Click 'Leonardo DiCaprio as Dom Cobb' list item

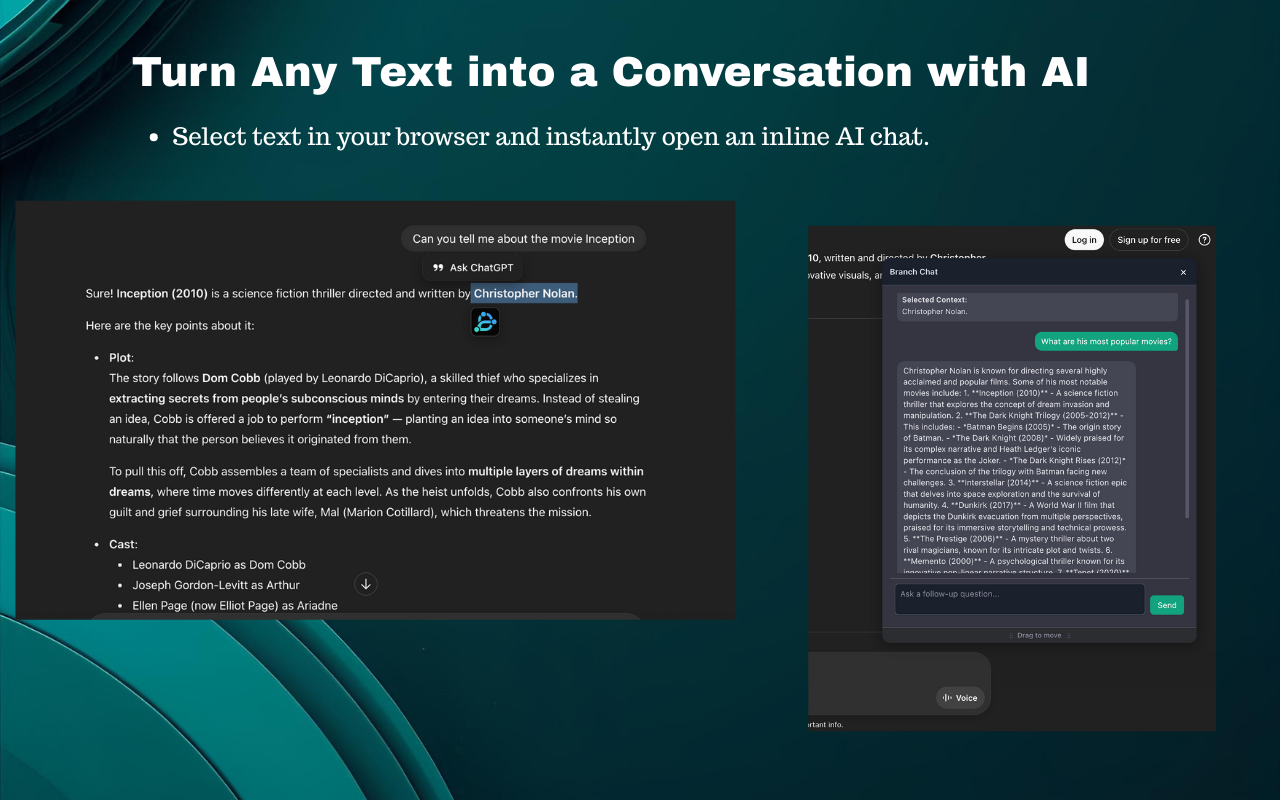coord(219,565)
